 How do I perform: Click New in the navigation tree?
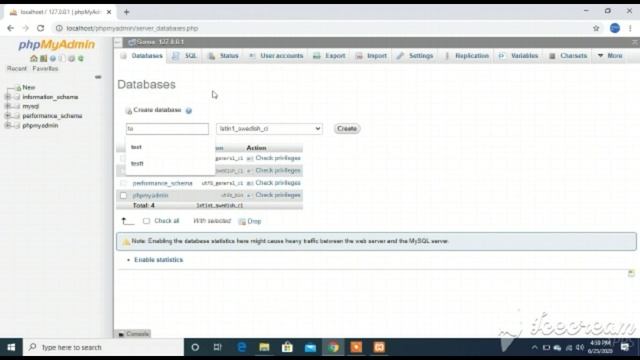[x=29, y=88]
